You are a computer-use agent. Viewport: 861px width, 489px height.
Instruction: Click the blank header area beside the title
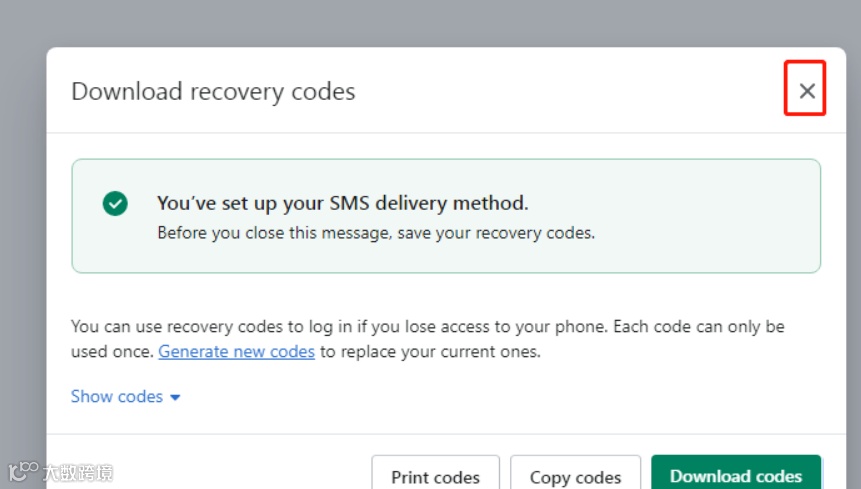click(570, 92)
